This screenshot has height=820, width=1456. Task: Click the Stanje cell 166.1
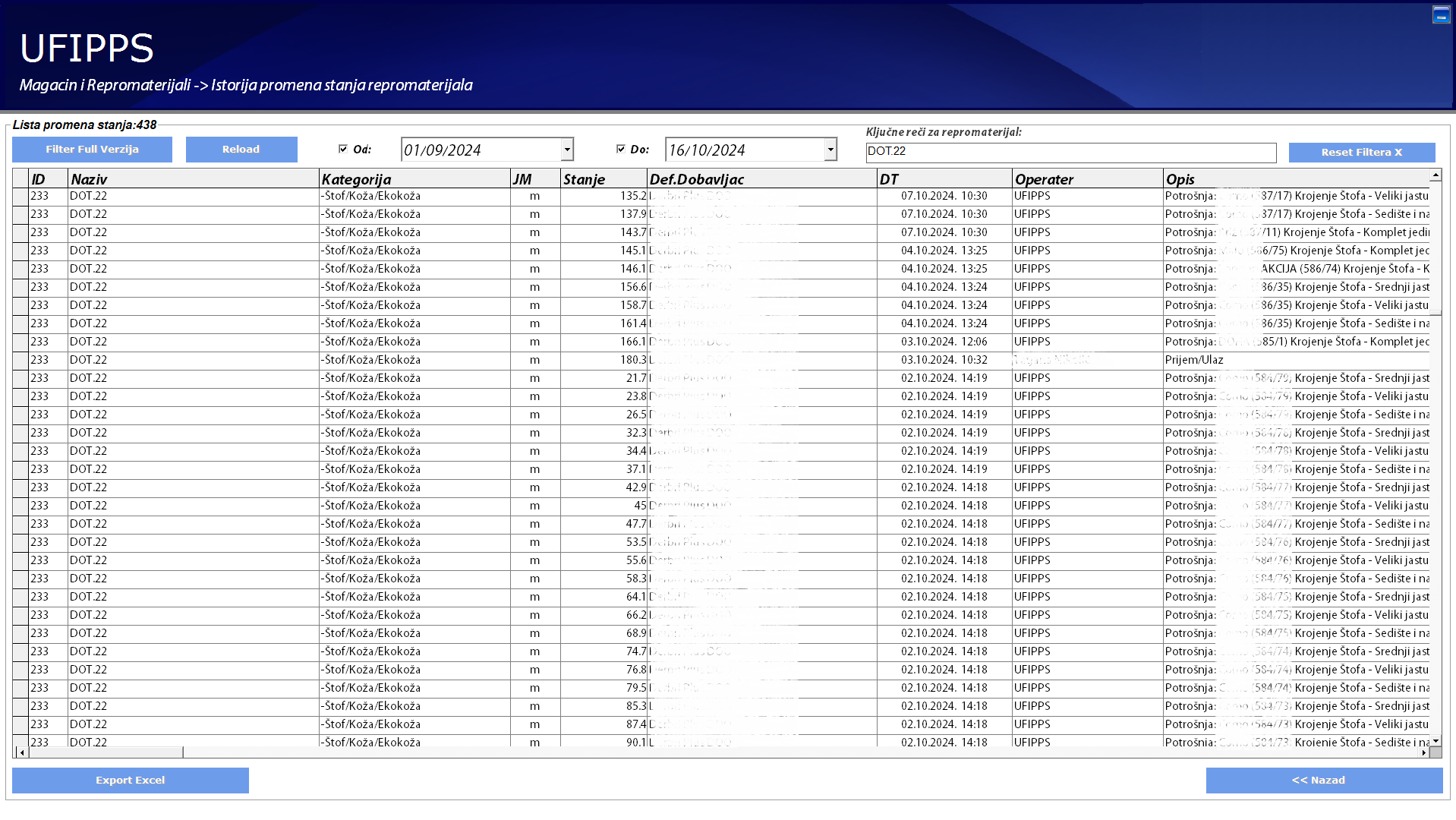[604, 342]
